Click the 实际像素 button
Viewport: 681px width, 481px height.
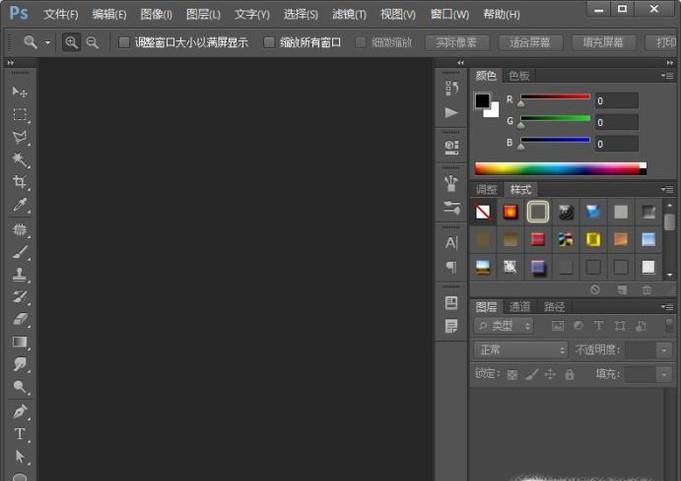(x=456, y=42)
